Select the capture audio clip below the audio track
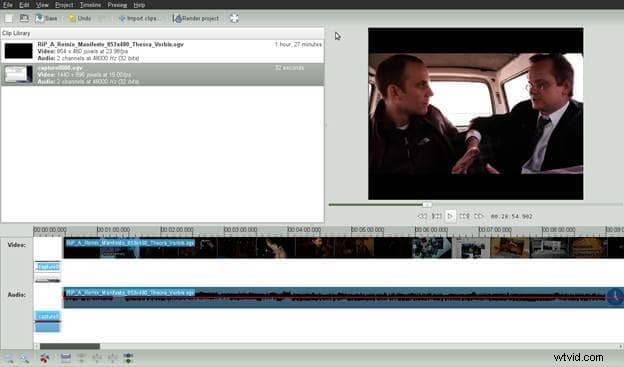Image resolution: width=624 pixels, height=367 pixels. [47, 322]
